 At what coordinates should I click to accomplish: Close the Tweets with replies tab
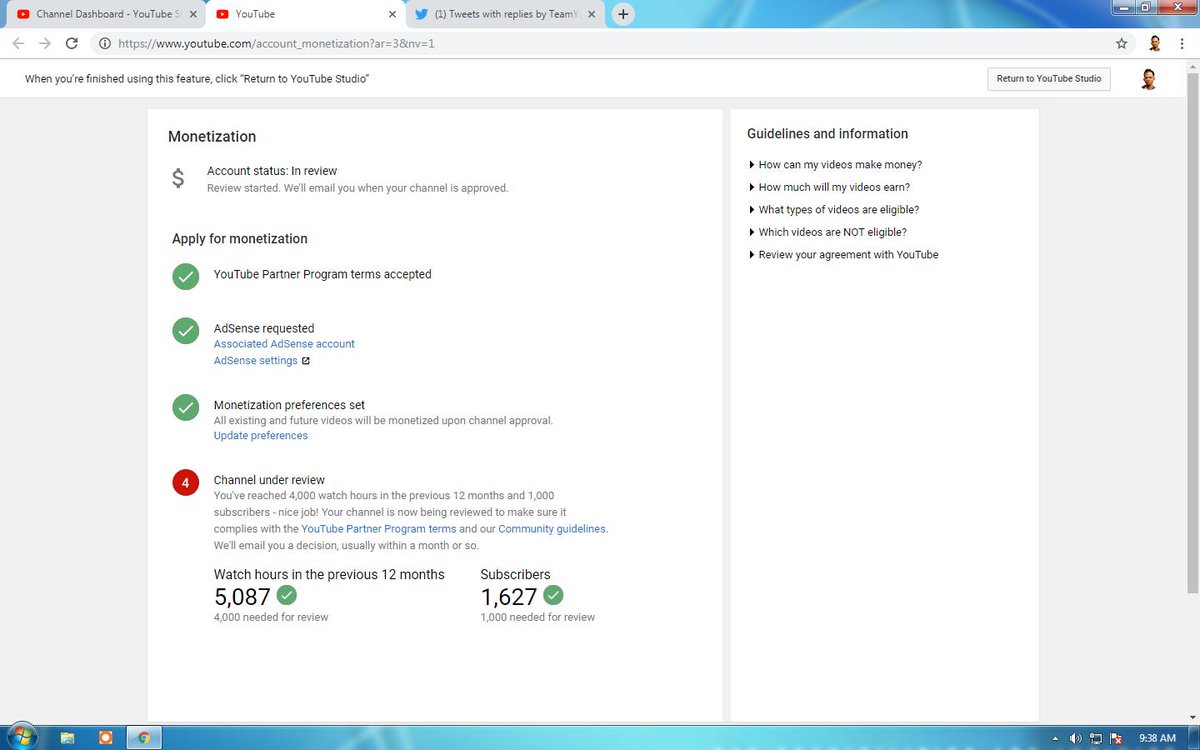591,14
